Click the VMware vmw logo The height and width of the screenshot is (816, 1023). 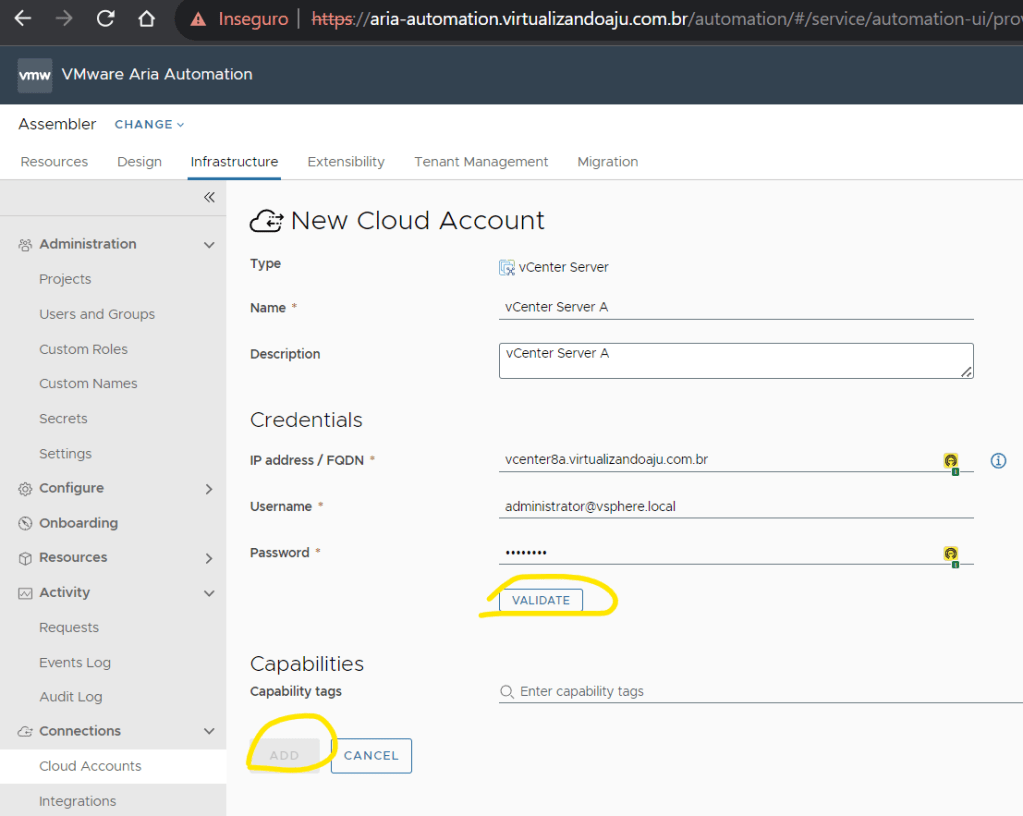coord(35,75)
